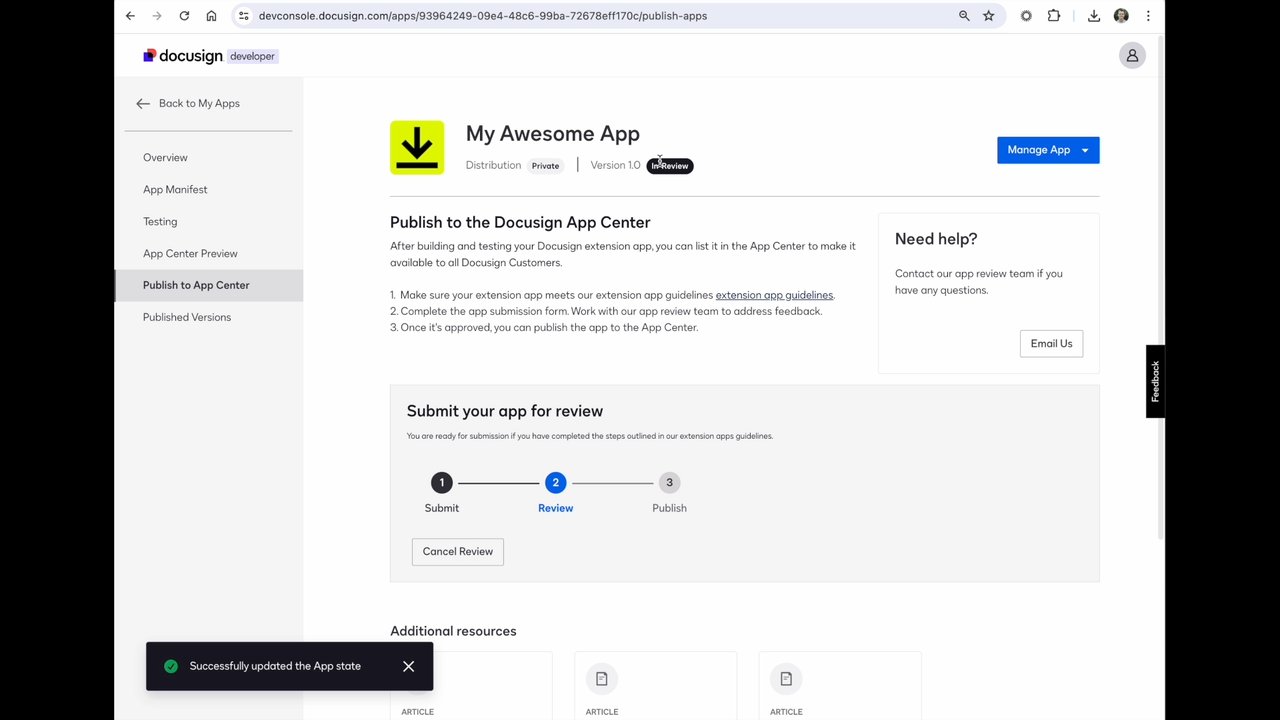The image size is (1280, 720).
Task: Click step 1 Submit circle
Action: point(442,483)
